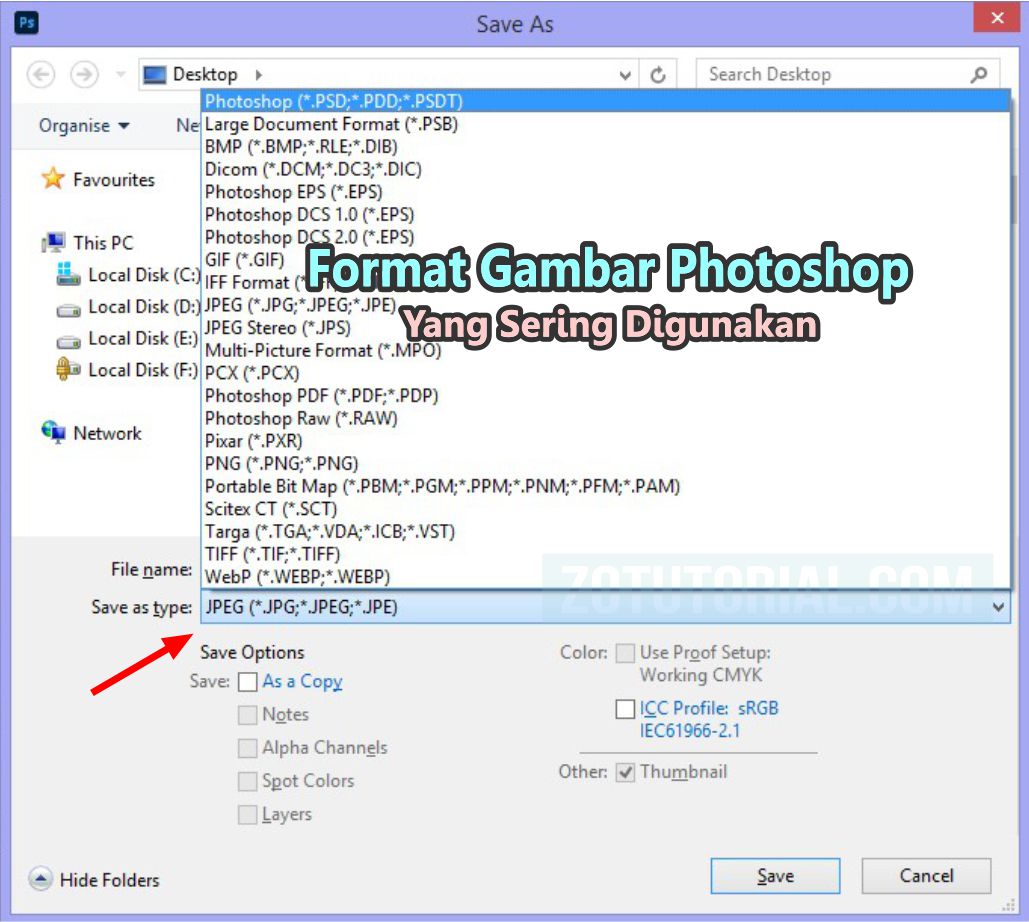Open Local Disk (D:)
The width and height of the screenshot is (1029, 922).
(x=144, y=306)
